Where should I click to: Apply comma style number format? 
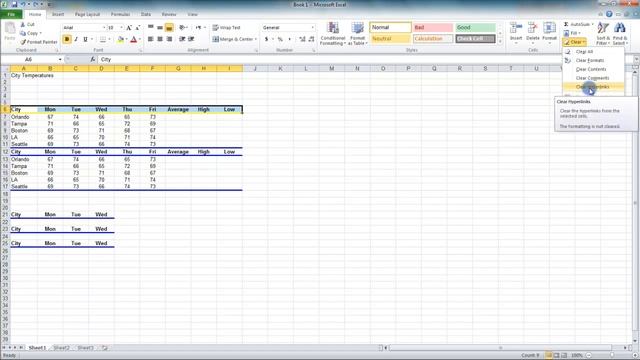(289, 39)
